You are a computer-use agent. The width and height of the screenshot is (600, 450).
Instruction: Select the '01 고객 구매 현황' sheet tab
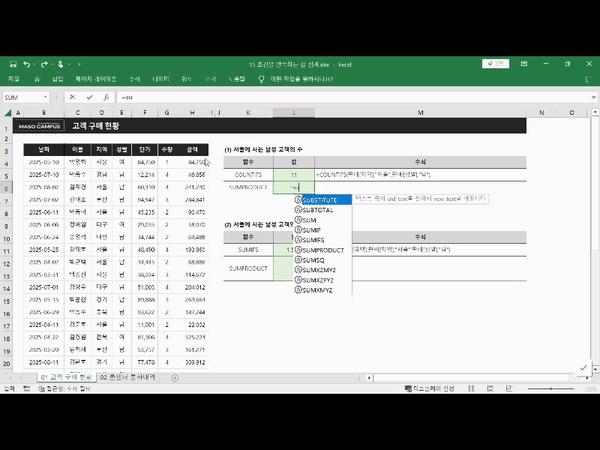[x=66, y=375]
